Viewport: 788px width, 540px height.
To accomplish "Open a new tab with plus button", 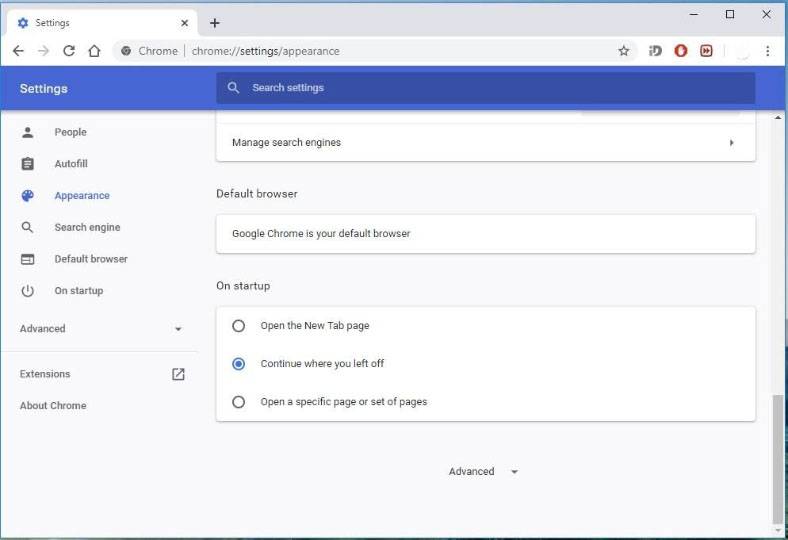I will [x=215, y=23].
